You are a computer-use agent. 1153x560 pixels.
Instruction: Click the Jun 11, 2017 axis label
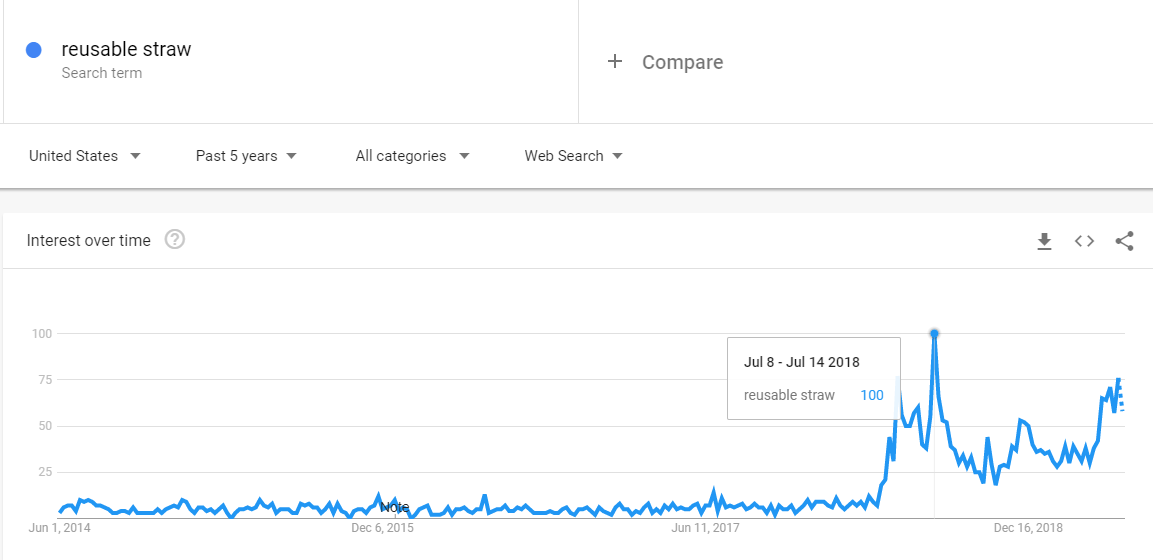(705, 527)
